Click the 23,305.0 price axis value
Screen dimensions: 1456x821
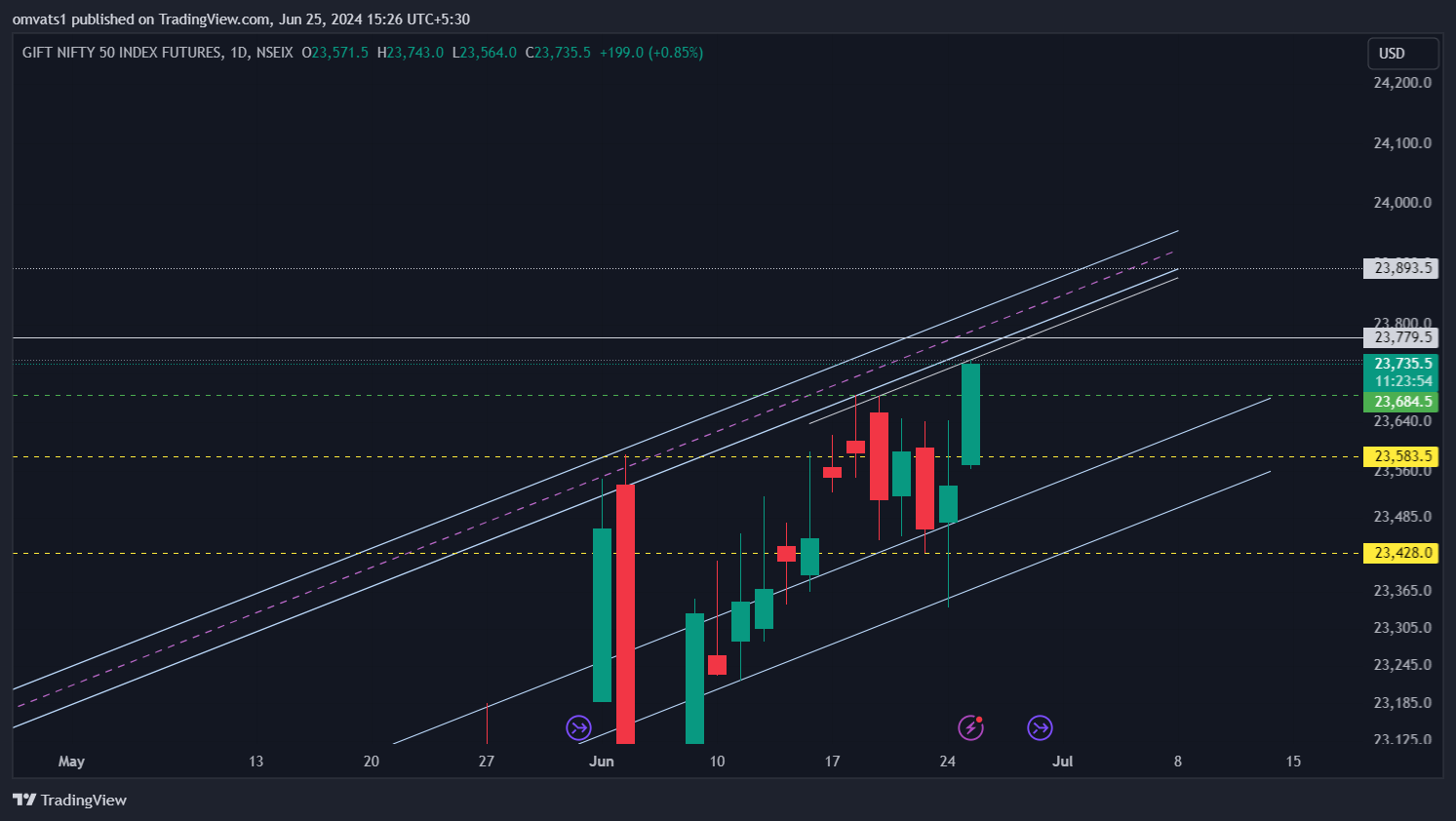(x=1402, y=628)
